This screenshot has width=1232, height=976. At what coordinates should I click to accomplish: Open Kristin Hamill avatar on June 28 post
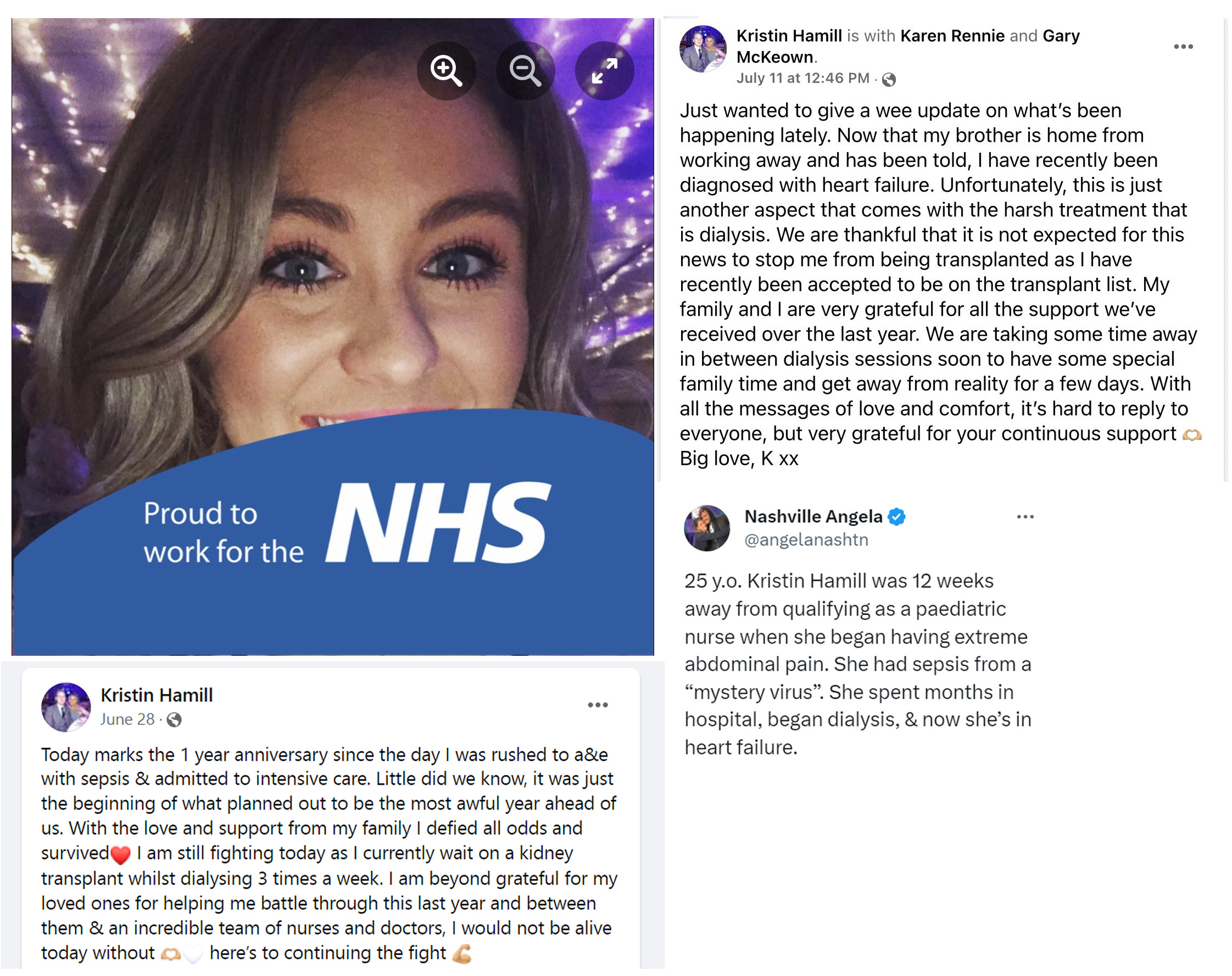tap(66, 708)
